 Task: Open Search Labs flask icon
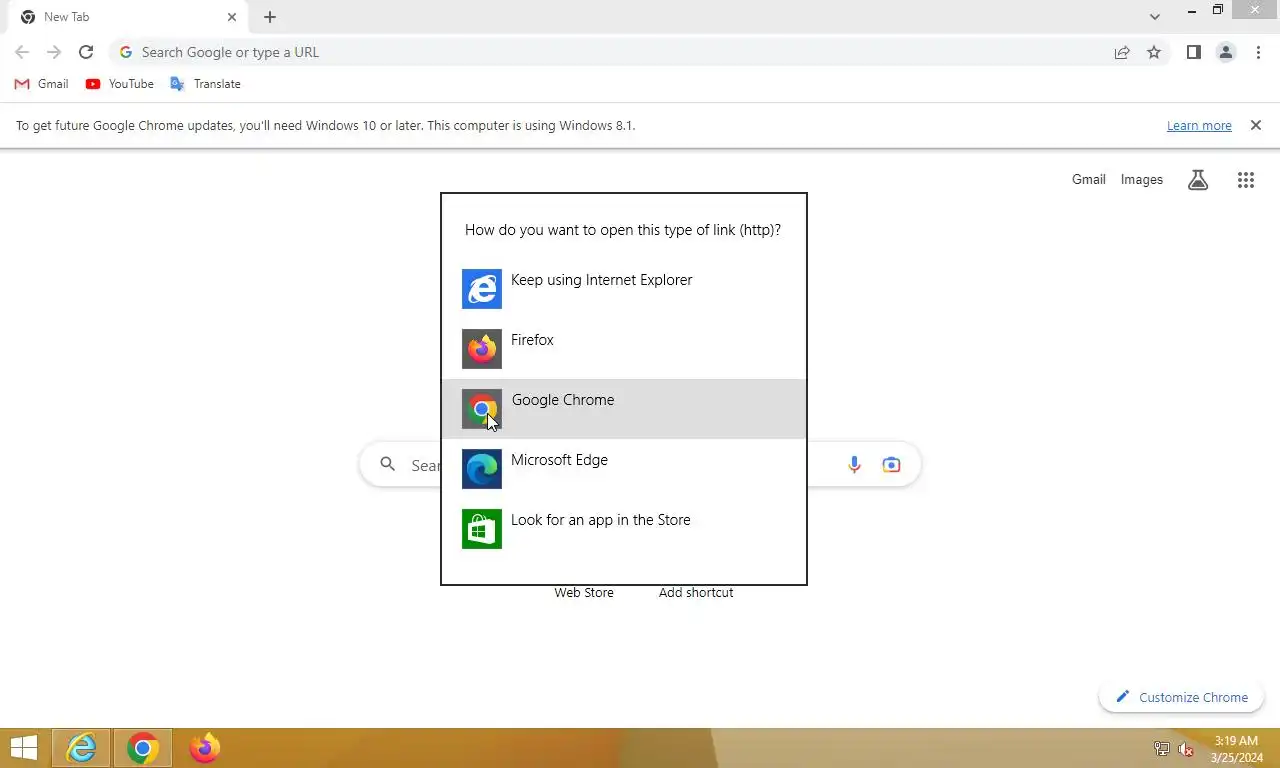pyautogui.click(x=1198, y=180)
